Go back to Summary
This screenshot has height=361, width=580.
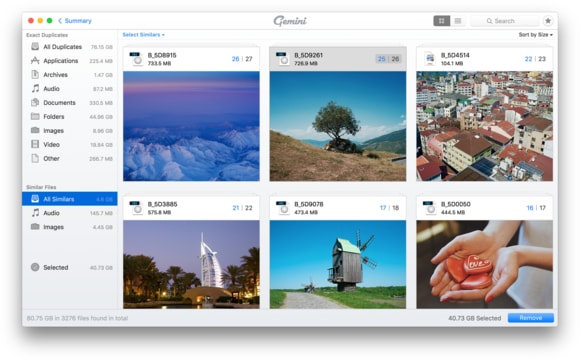pyautogui.click(x=75, y=21)
